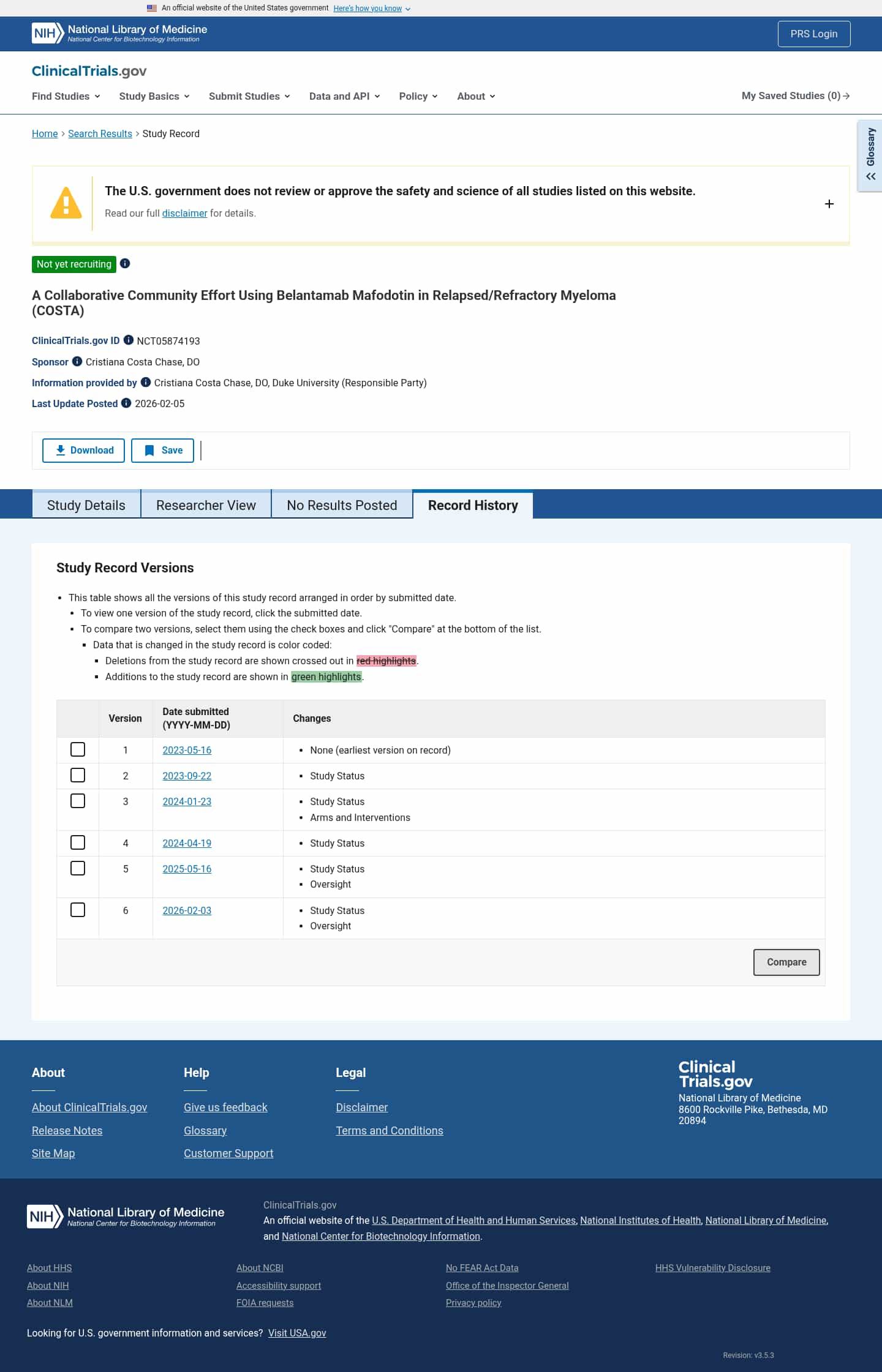882x1372 pixels.
Task: Tick the checkbox for version 6
Action: pyautogui.click(x=78, y=910)
